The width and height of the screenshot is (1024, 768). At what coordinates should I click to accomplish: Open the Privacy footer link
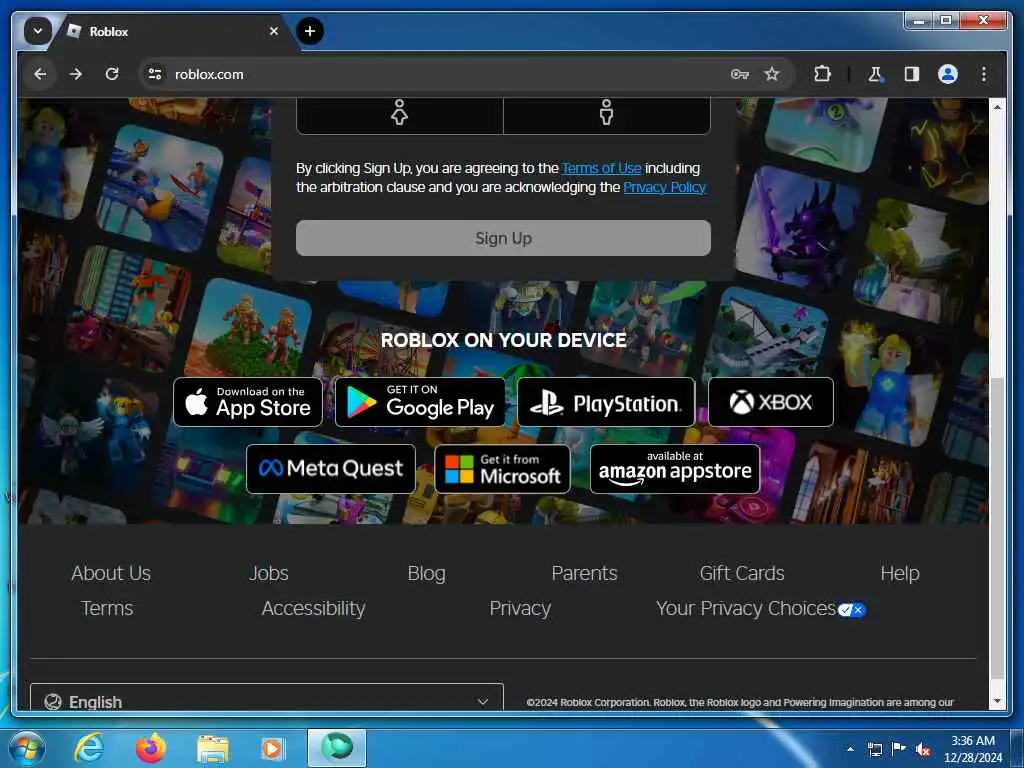click(520, 608)
